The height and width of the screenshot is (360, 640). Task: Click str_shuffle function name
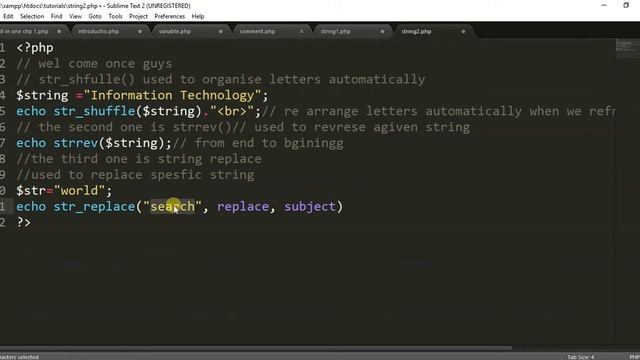(x=94, y=111)
